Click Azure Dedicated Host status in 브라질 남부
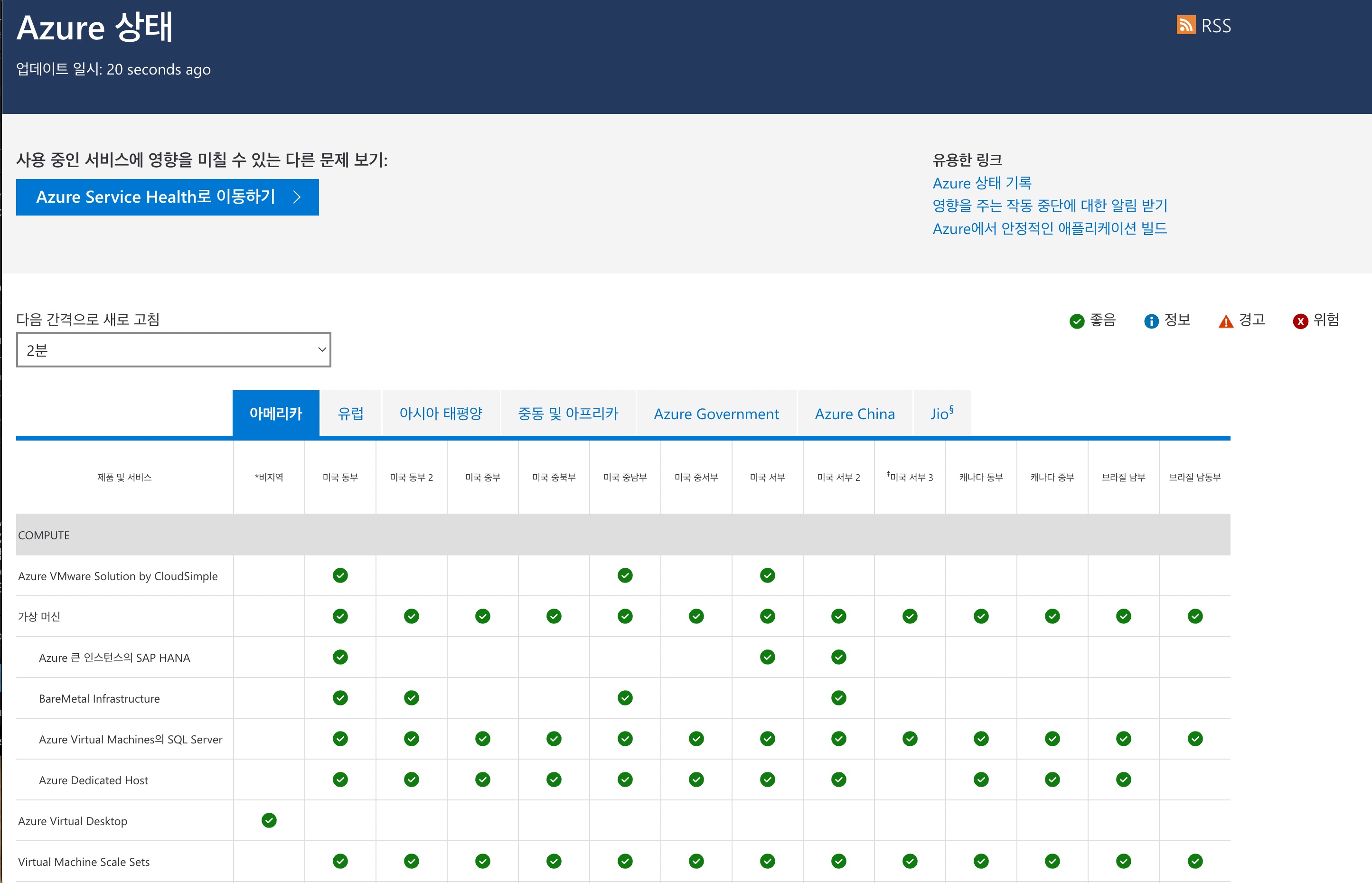Image resolution: width=1372 pixels, height=883 pixels. coord(1123,779)
